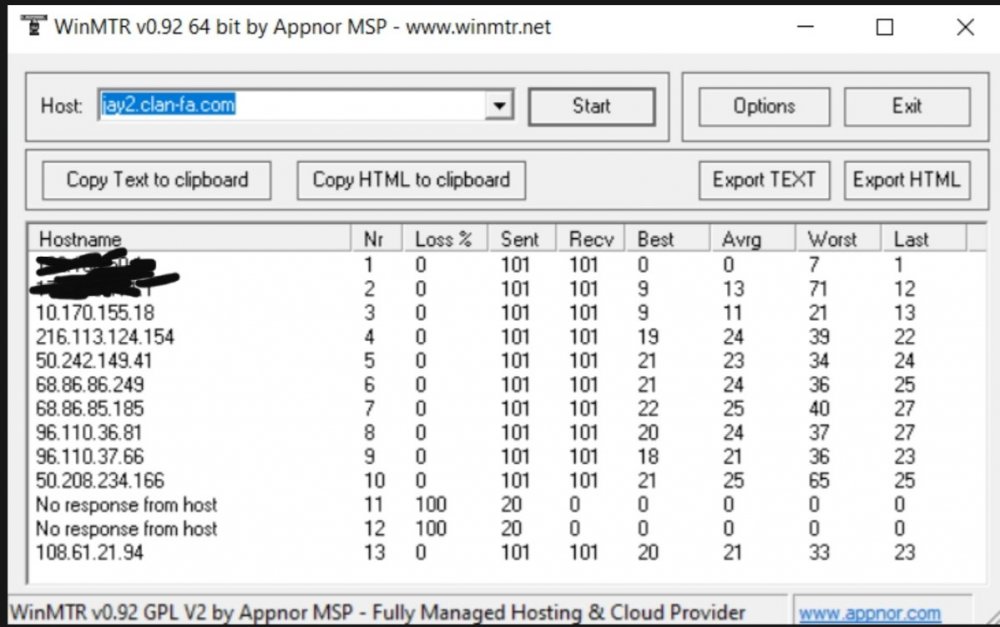Click the Recv column header
This screenshot has height=627, width=1000.
[591, 239]
